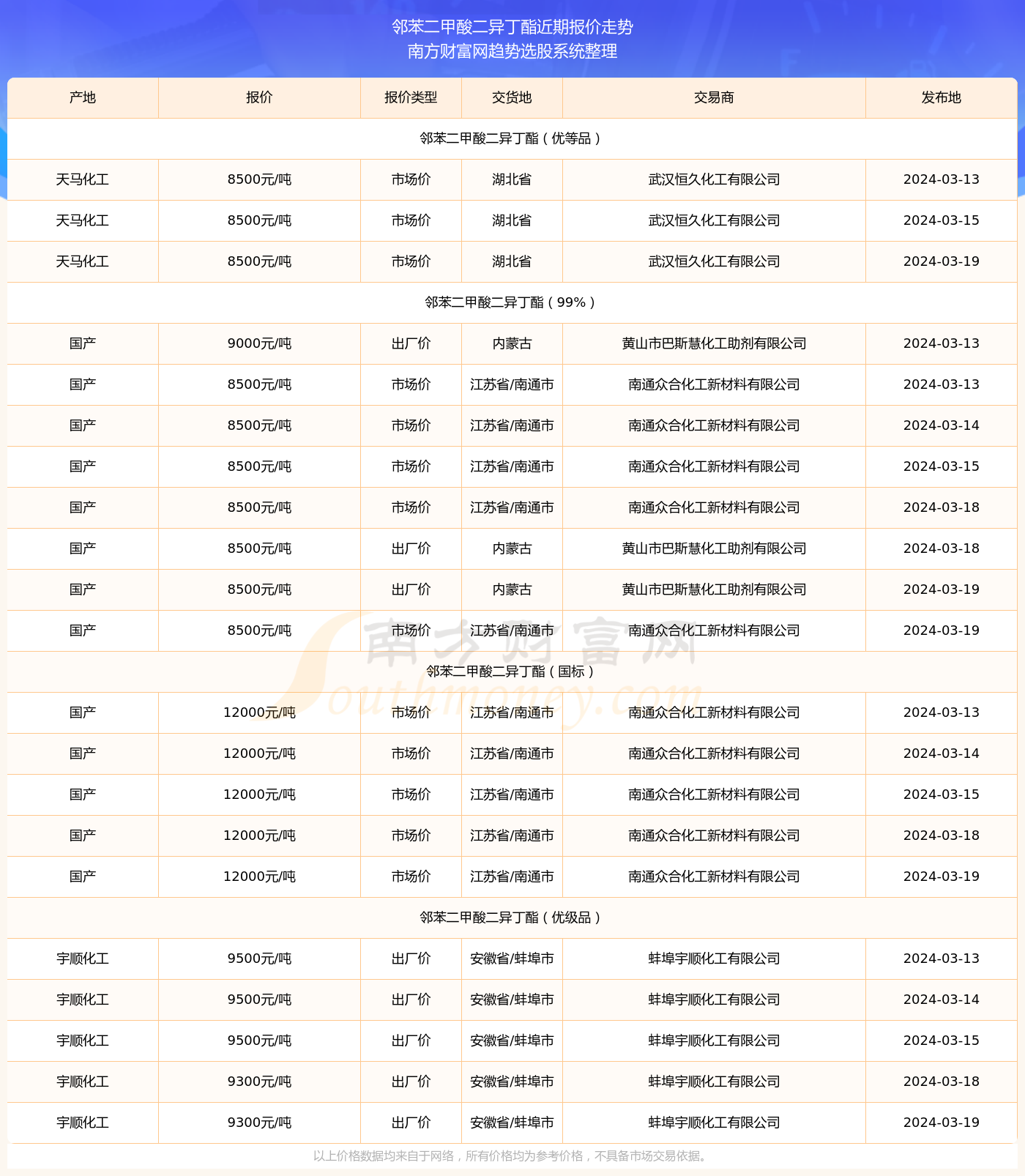
Task: Click 国产 in 12000元/吨 row dated 2024-03-19
Action: click(x=83, y=877)
